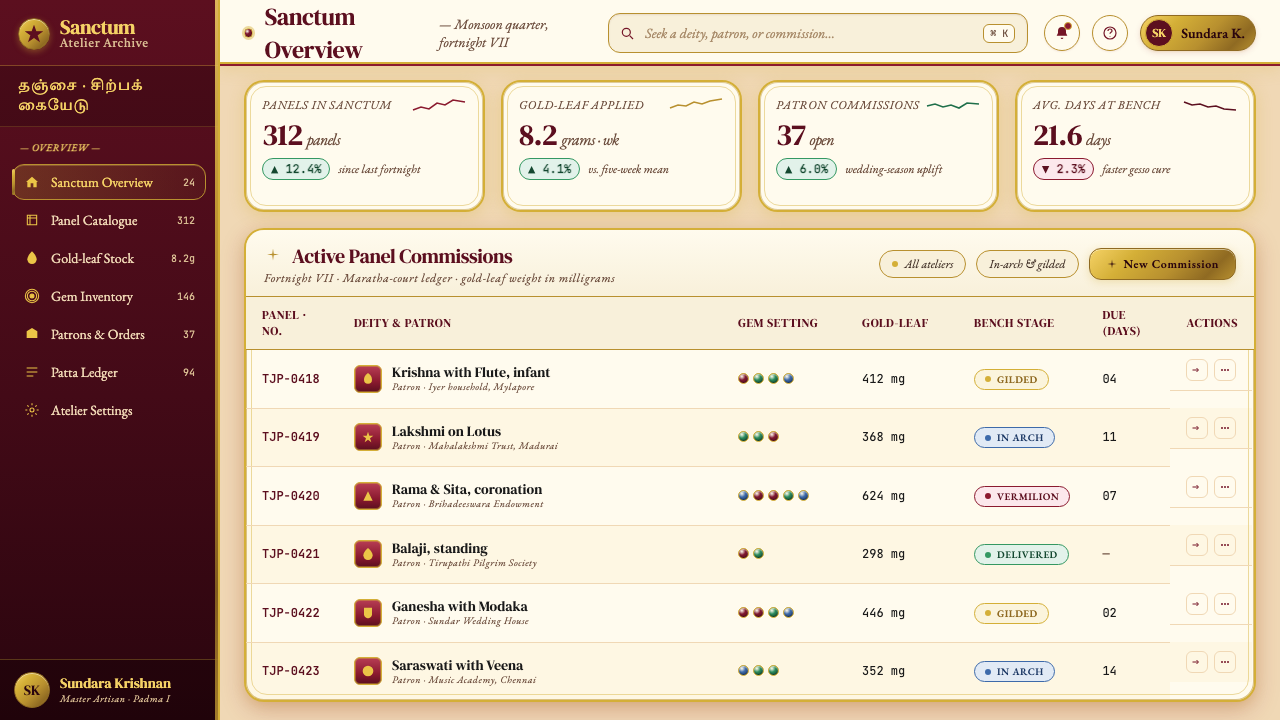Toggle the In-arch & gilded filter chip
Viewport: 1280px width, 720px height.
[1027, 264]
